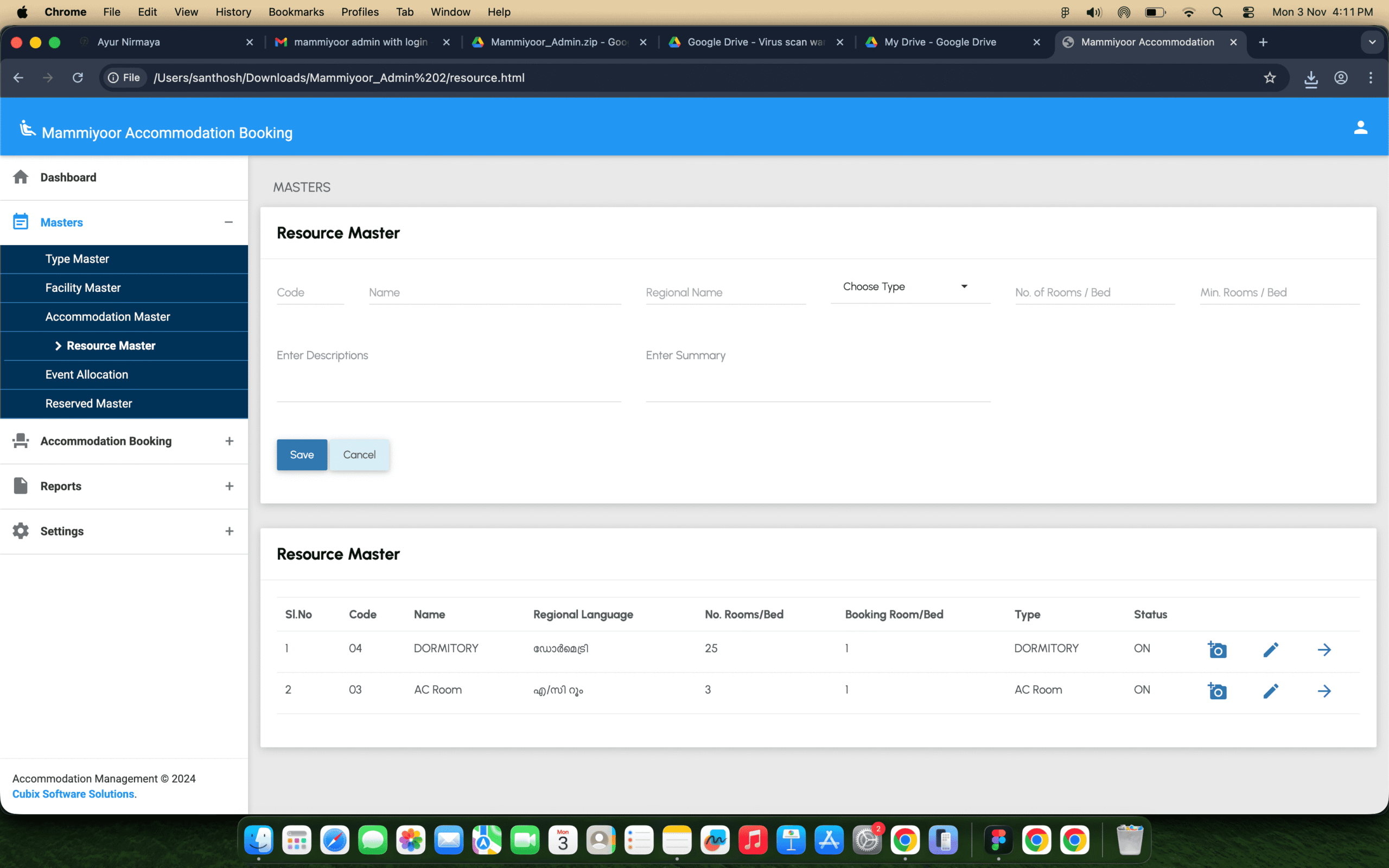Open Chrome downloads icon in toolbar
Image resolution: width=1389 pixels, height=868 pixels.
point(1311,78)
